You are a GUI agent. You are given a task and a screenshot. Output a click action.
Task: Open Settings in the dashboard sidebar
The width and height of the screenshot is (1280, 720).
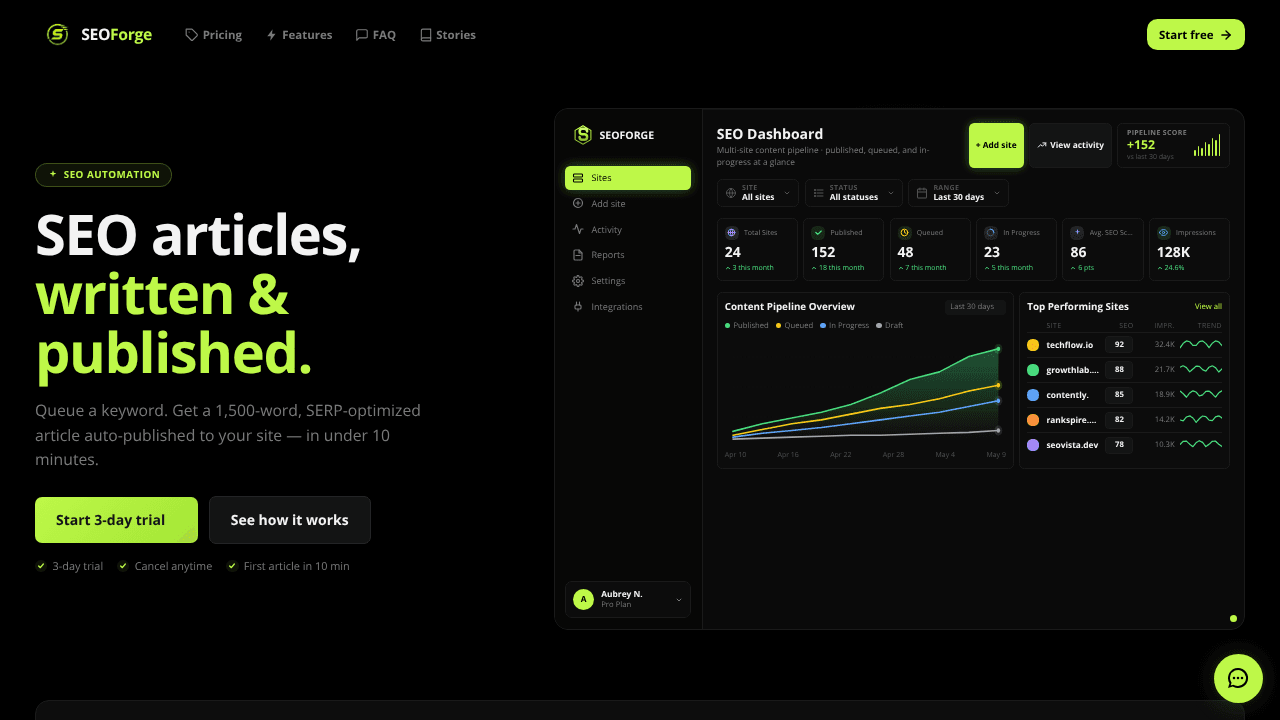coord(628,281)
